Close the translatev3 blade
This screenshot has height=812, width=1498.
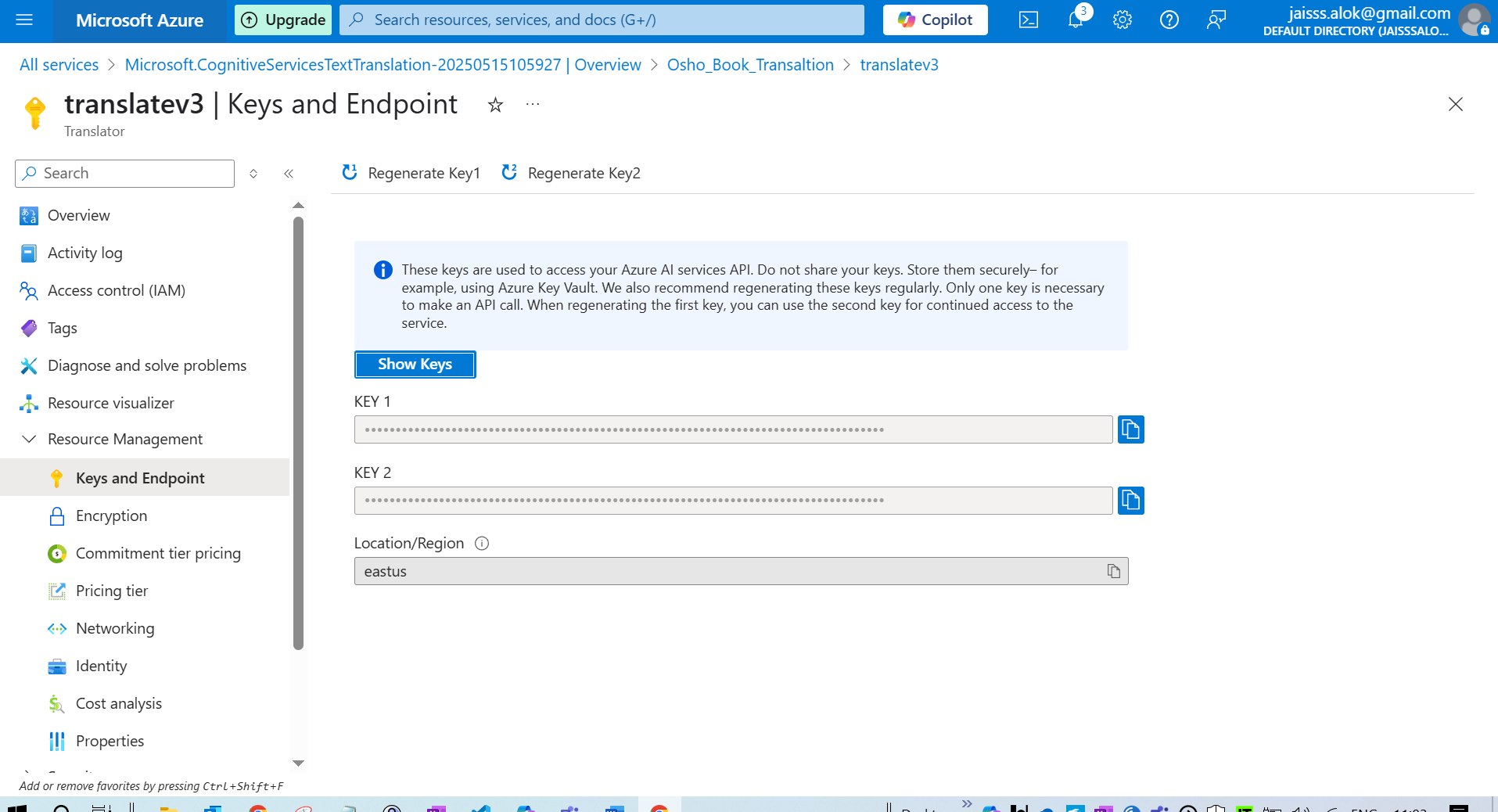(x=1455, y=105)
